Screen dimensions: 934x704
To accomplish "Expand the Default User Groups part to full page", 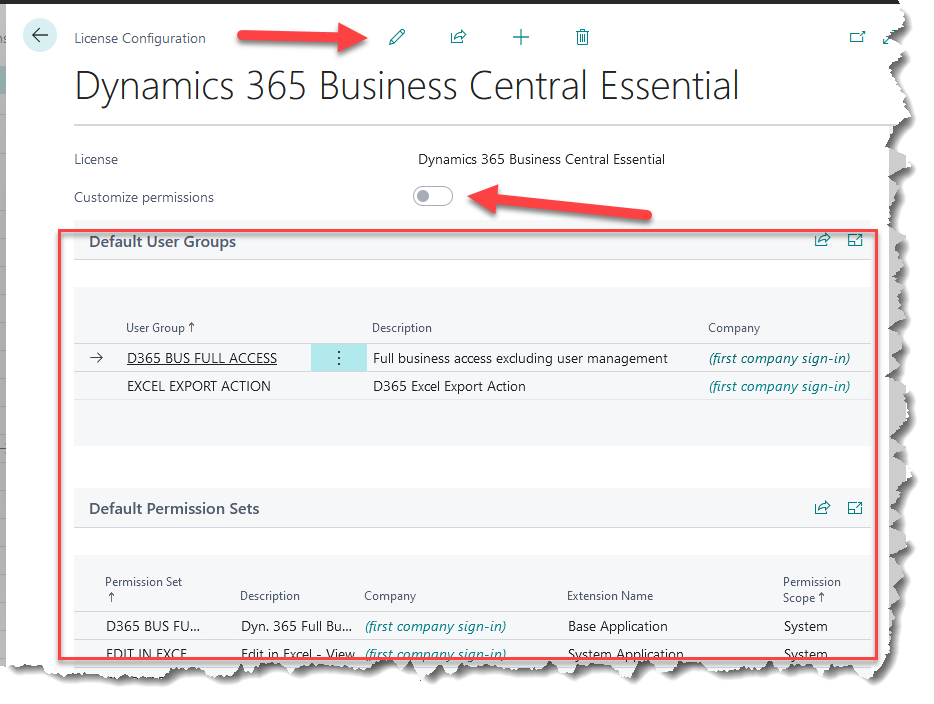I will tap(855, 240).
